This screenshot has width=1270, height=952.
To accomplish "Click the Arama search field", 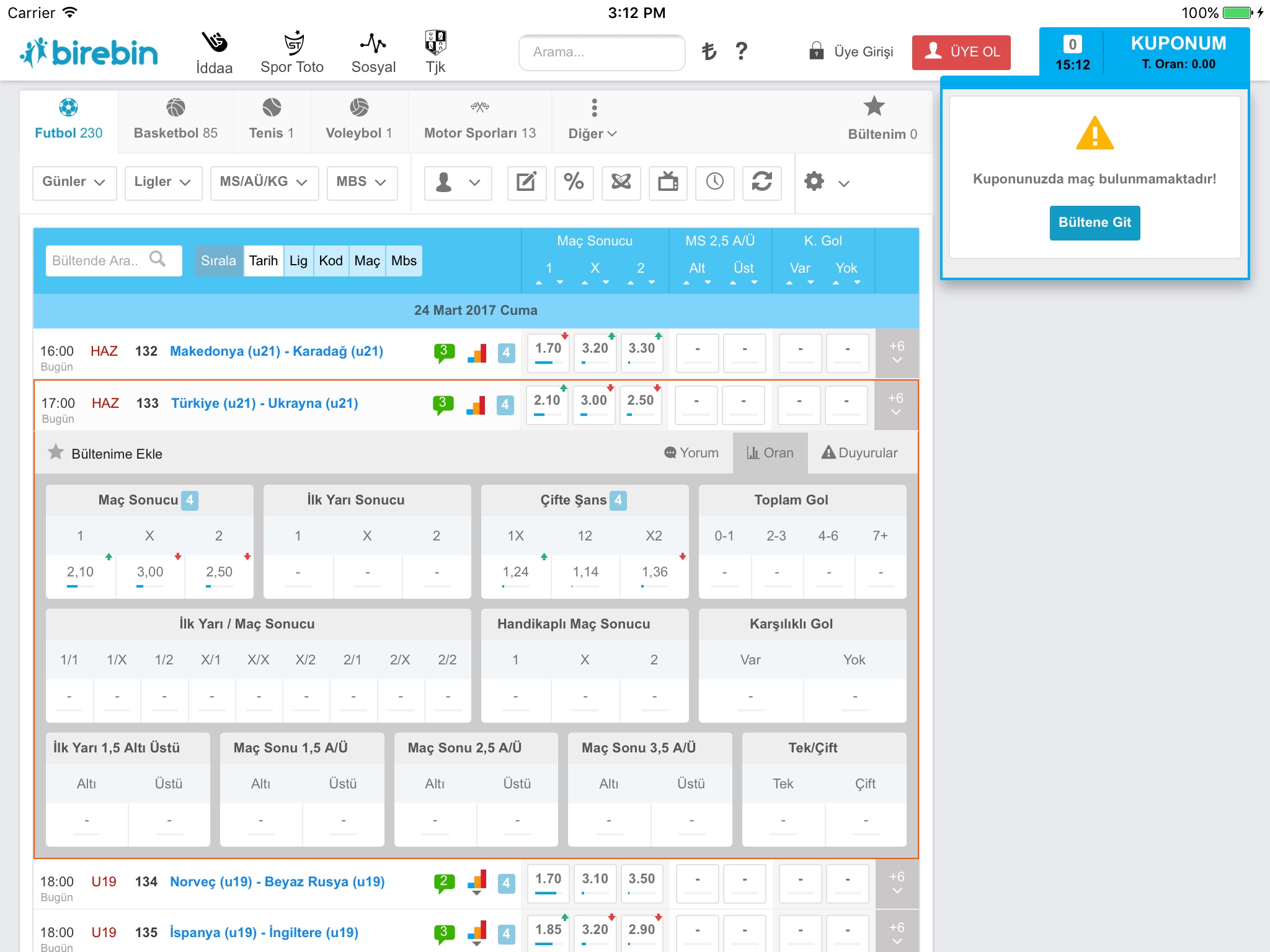I will point(602,52).
